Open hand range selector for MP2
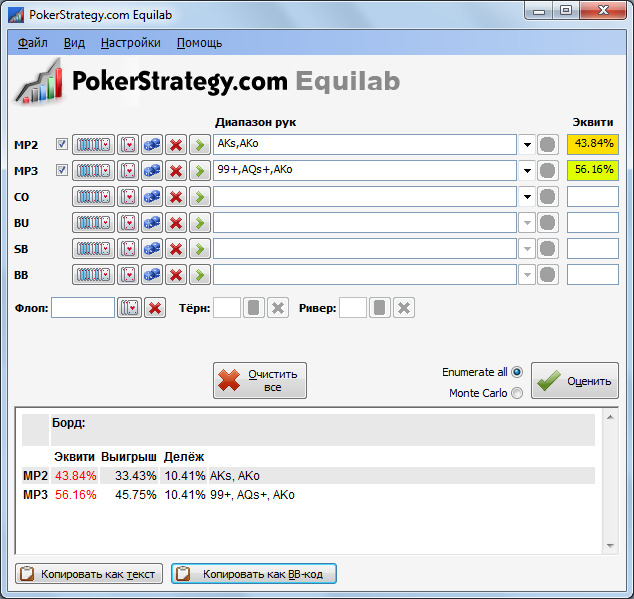This screenshot has width=634, height=599. coord(93,144)
